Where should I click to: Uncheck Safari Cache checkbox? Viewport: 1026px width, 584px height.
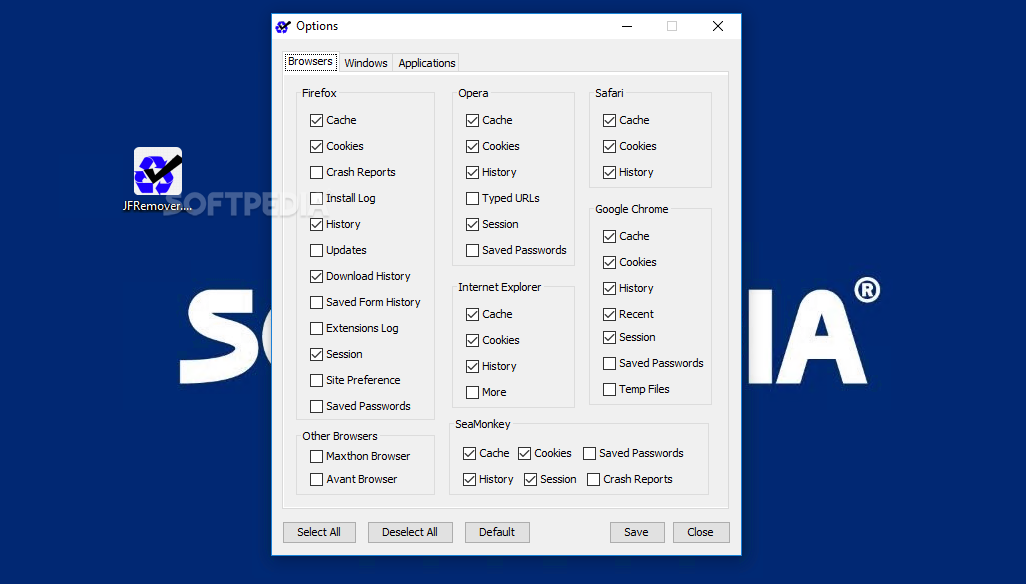(x=609, y=120)
